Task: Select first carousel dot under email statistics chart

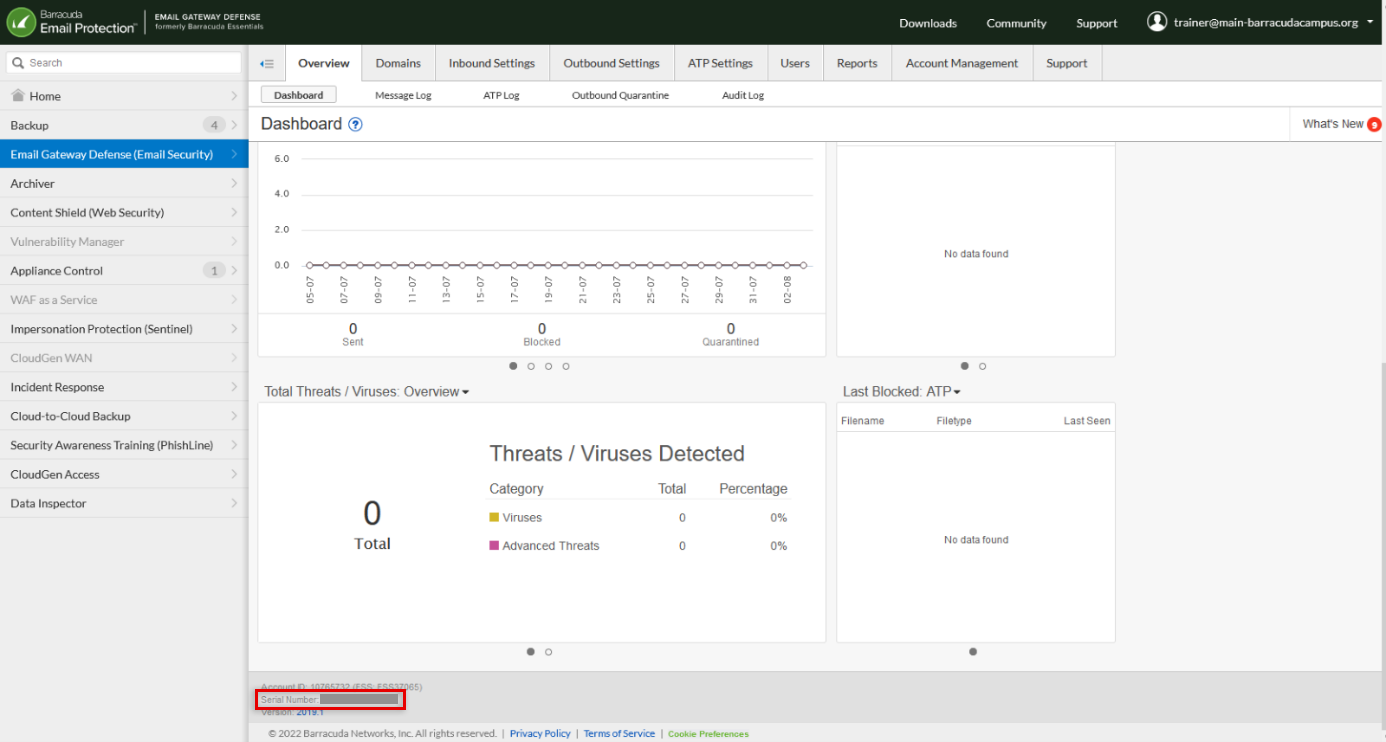Action: (x=513, y=366)
